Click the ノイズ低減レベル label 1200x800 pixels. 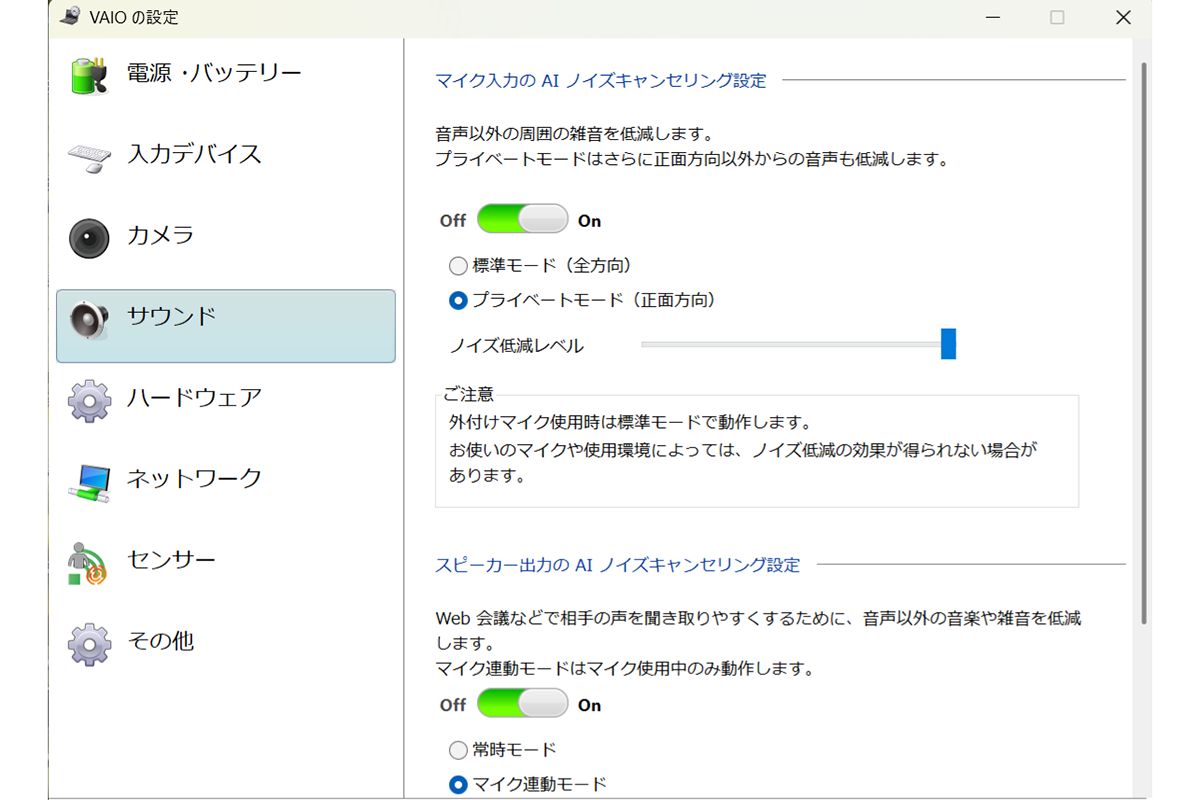pos(516,346)
